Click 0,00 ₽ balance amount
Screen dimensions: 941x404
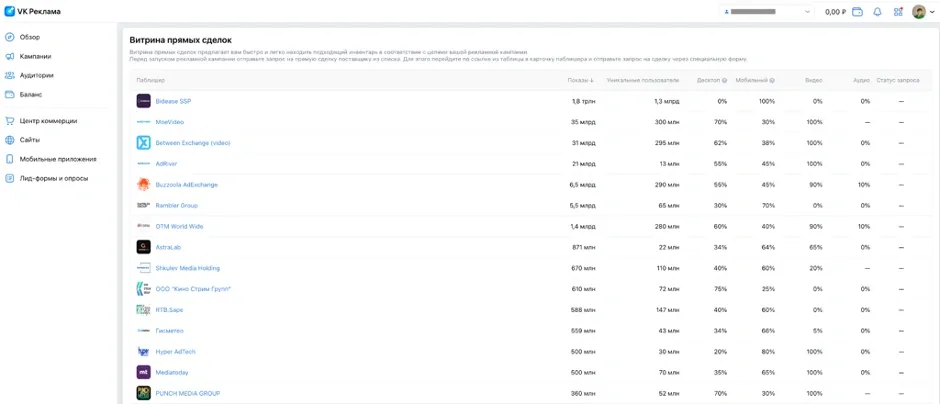pyautogui.click(x=835, y=12)
